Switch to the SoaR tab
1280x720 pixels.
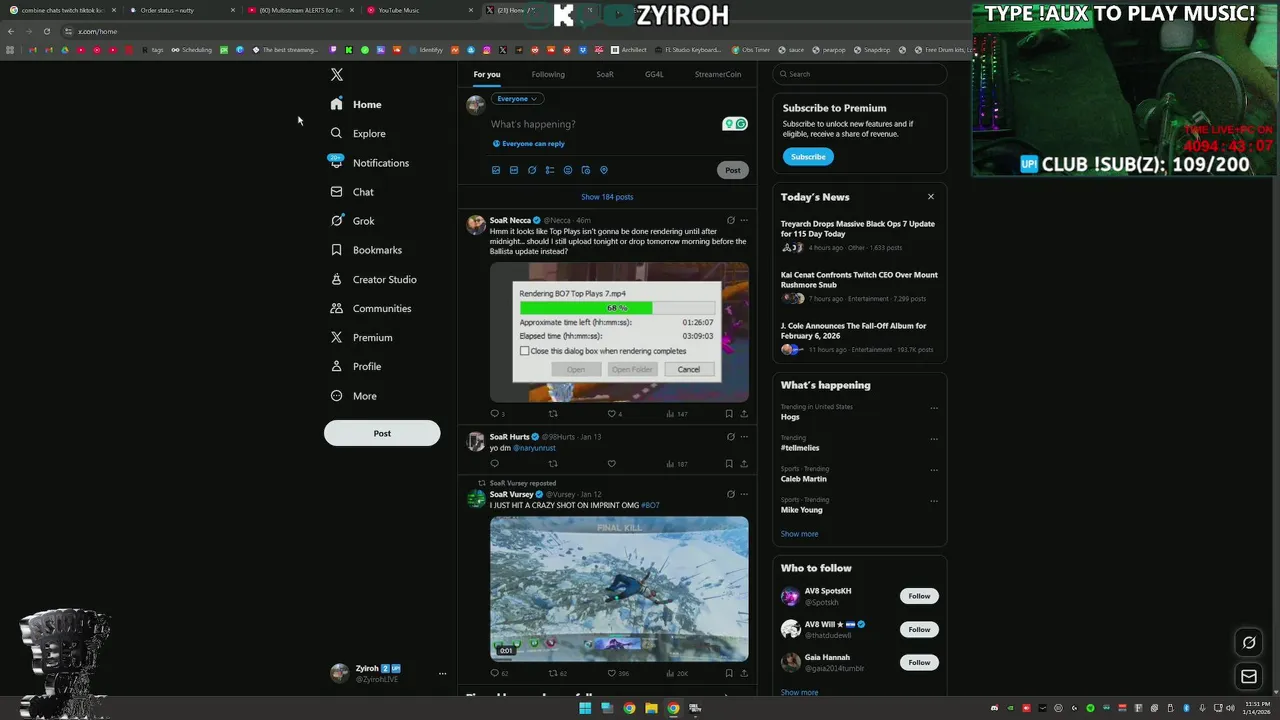tap(605, 74)
